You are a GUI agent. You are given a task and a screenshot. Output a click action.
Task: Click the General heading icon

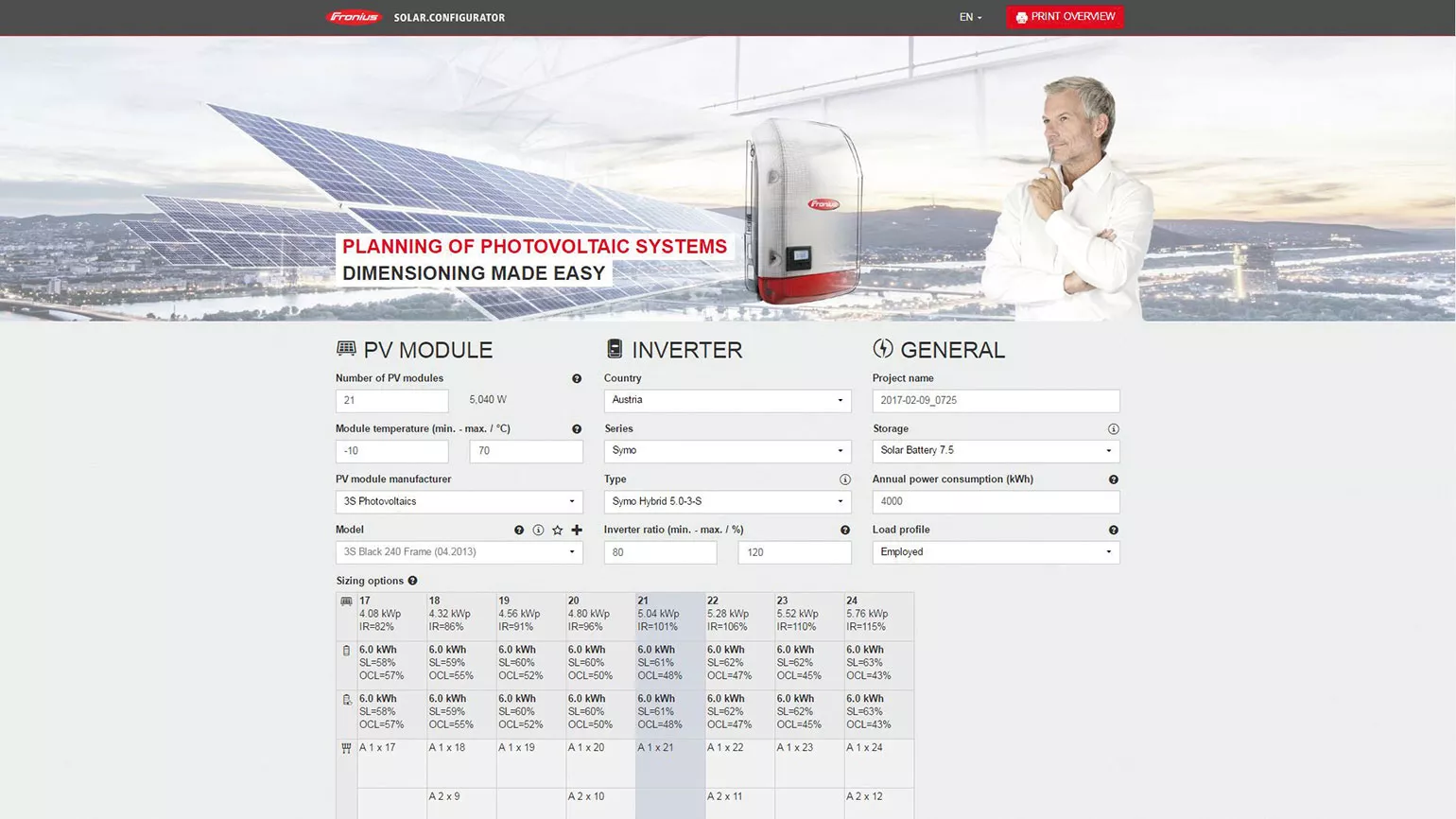883,348
